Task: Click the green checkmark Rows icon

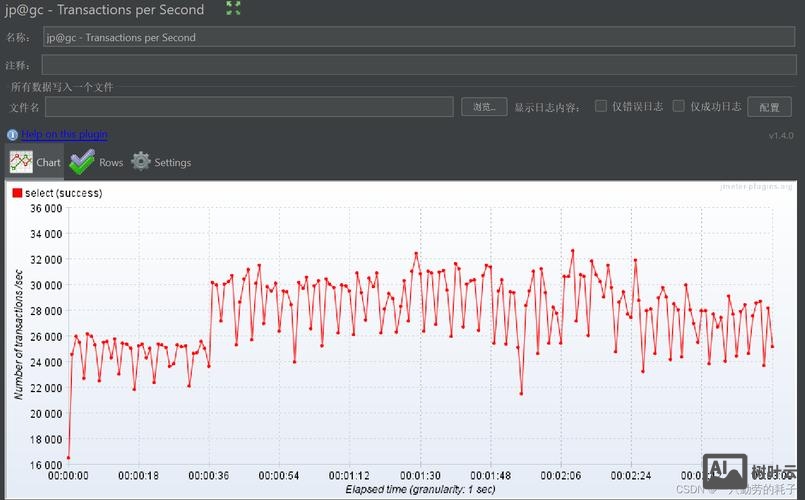Action: click(x=82, y=162)
